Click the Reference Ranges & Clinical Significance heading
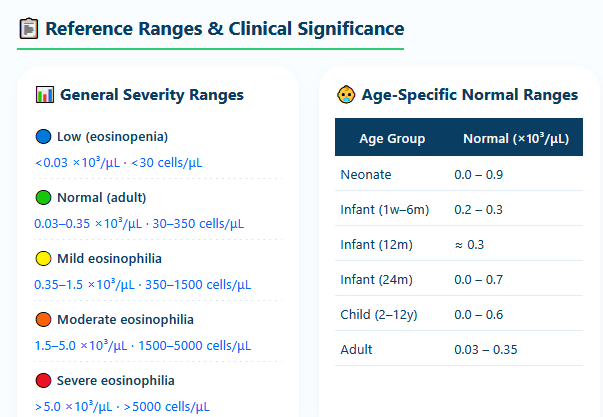This screenshot has width=603, height=417. [x=225, y=29]
